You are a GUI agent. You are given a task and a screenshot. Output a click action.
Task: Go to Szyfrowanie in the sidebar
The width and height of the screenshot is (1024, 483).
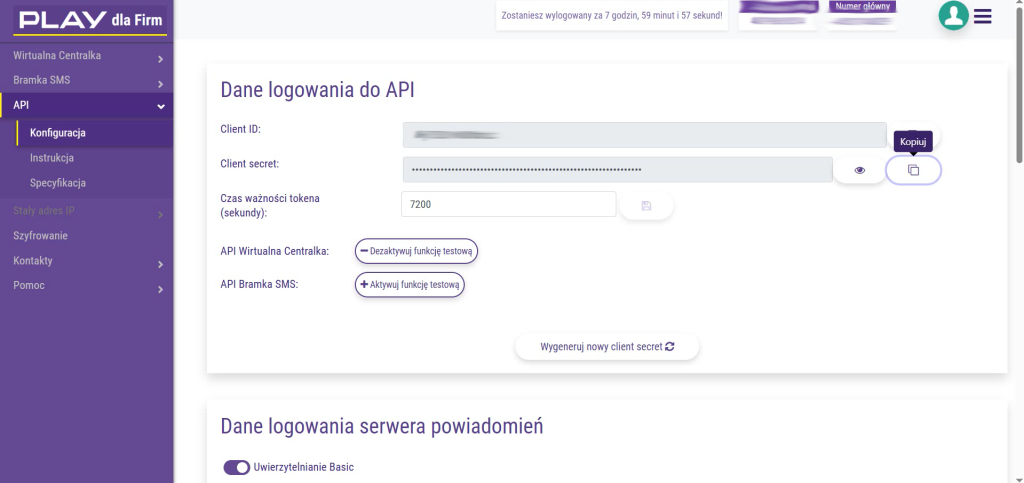pos(41,236)
